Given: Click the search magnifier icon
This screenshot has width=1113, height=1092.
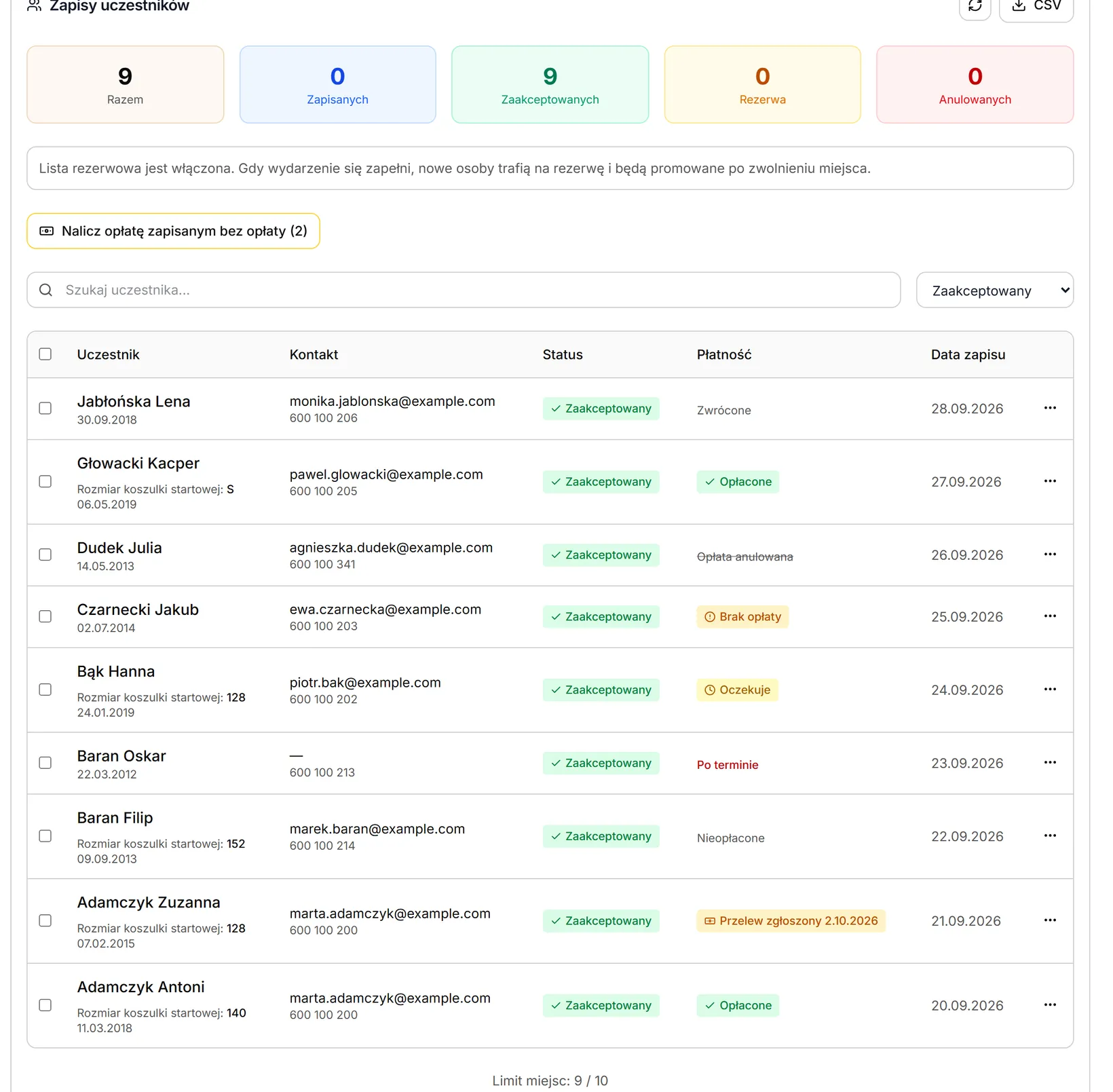Looking at the screenshot, I should pyautogui.click(x=46, y=290).
